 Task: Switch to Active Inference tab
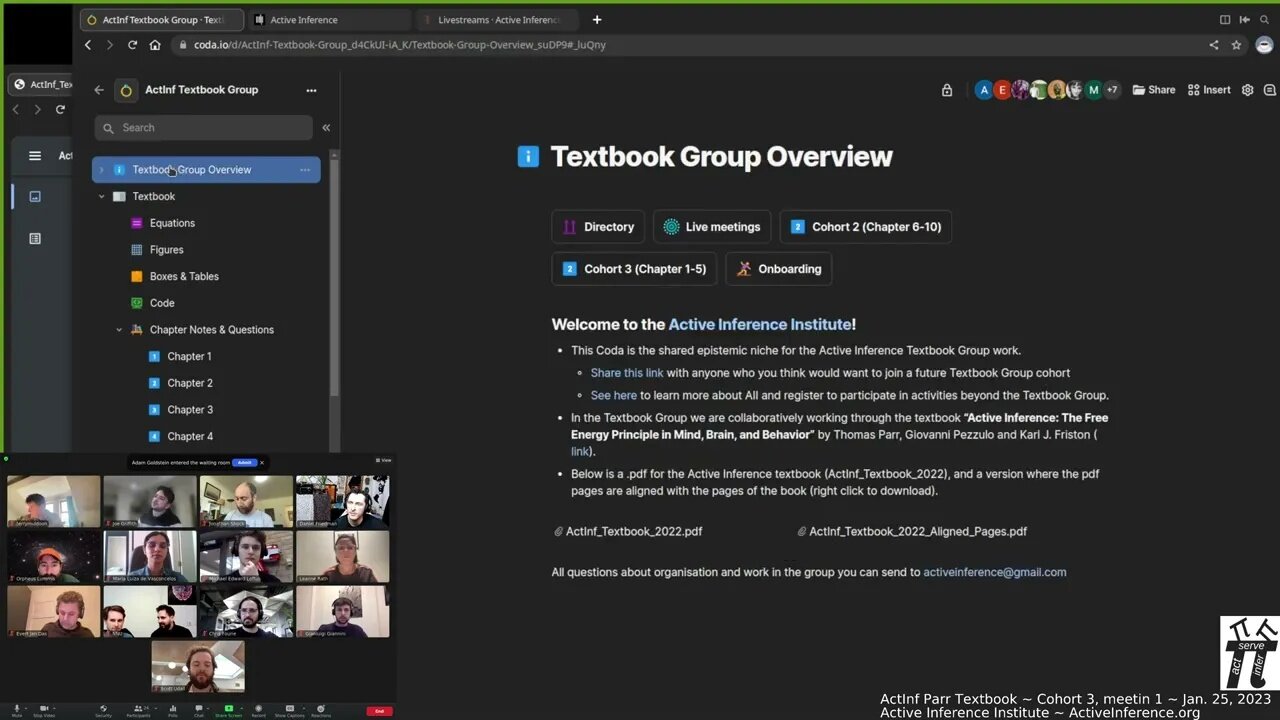click(329, 19)
